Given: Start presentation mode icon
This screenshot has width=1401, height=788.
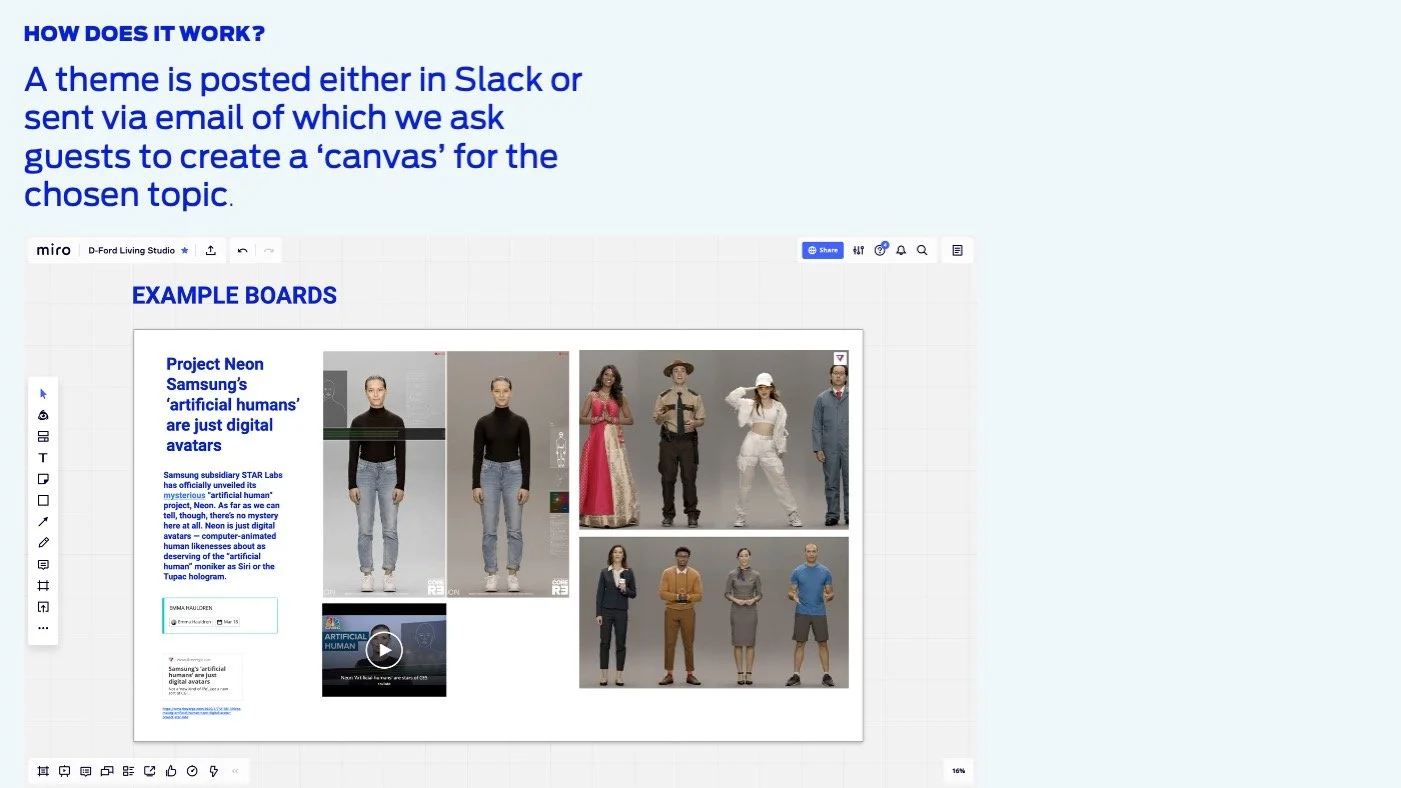Looking at the screenshot, I should click(64, 771).
